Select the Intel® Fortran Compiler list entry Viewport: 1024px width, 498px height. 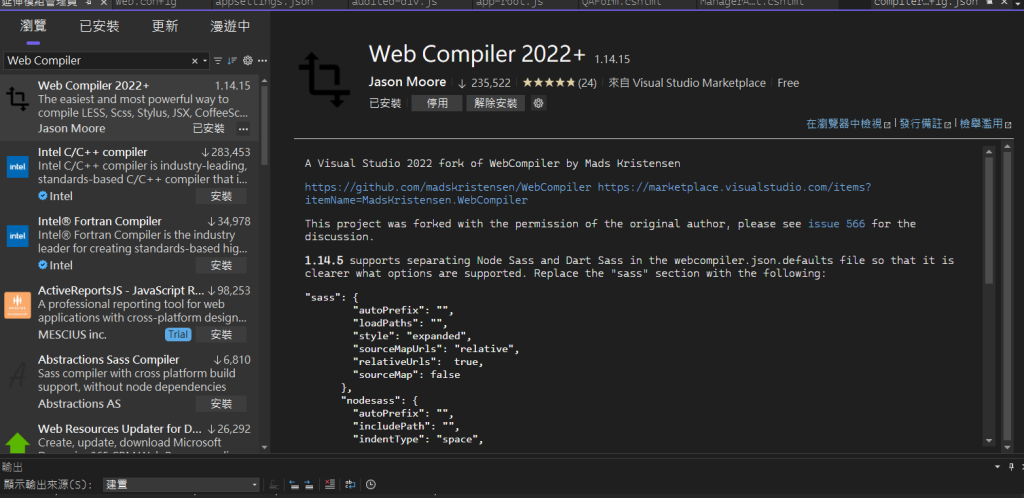point(129,244)
